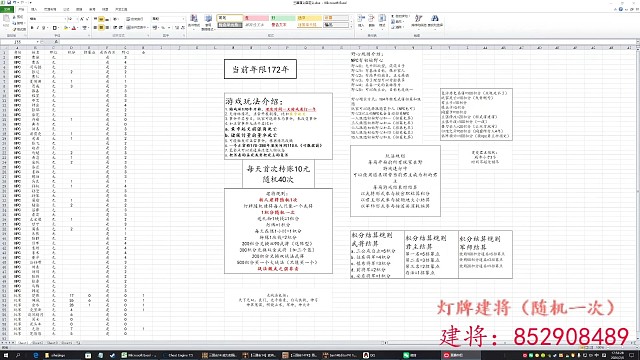Click the Excel Help question mark icon
The image size is (640, 360).
pyautogui.click(x=620, y=9)
